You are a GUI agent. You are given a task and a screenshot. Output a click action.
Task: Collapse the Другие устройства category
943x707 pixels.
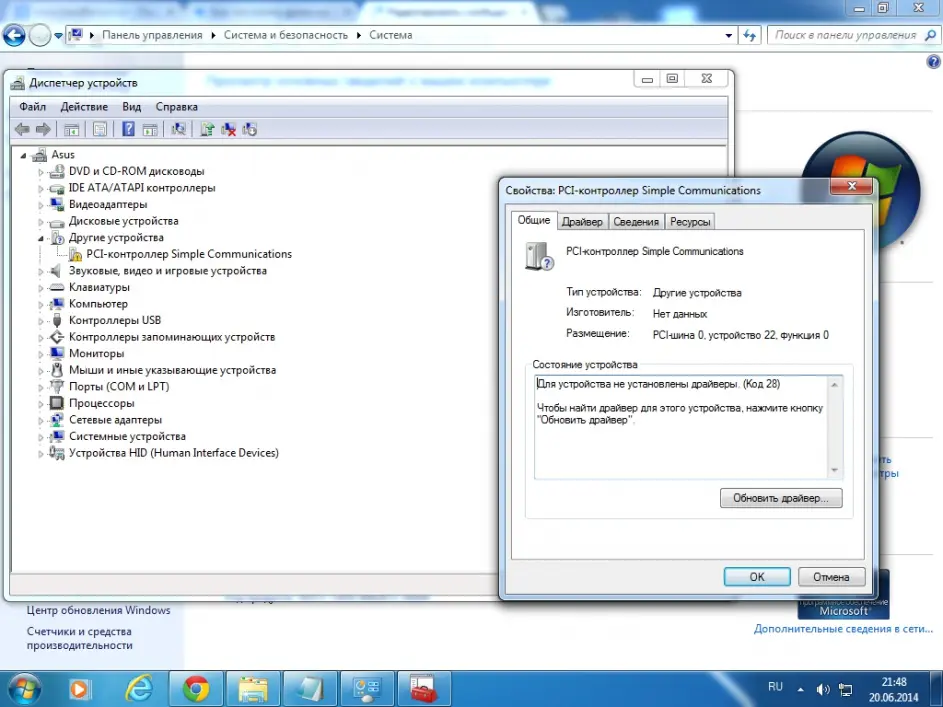point(41,238)
